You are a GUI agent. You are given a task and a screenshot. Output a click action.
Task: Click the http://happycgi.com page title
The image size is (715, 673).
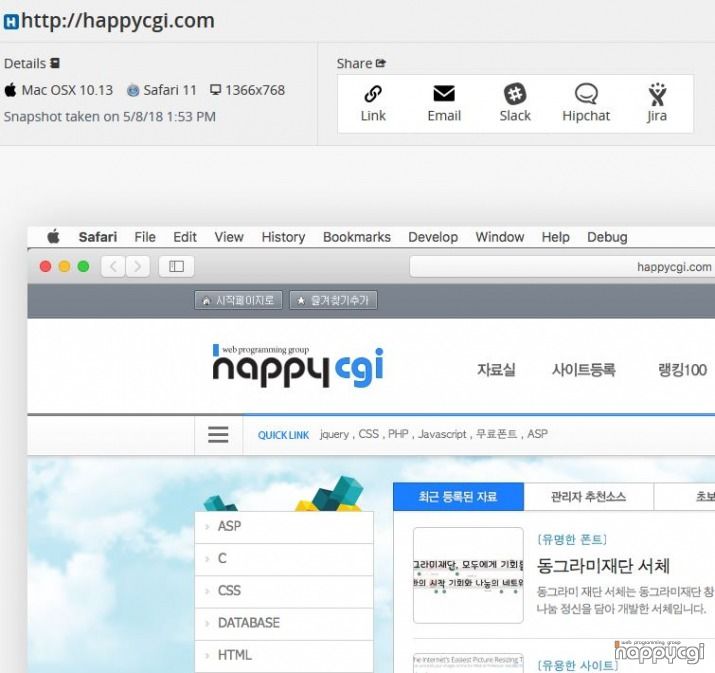pyautogui.click(x=118, y=21)
